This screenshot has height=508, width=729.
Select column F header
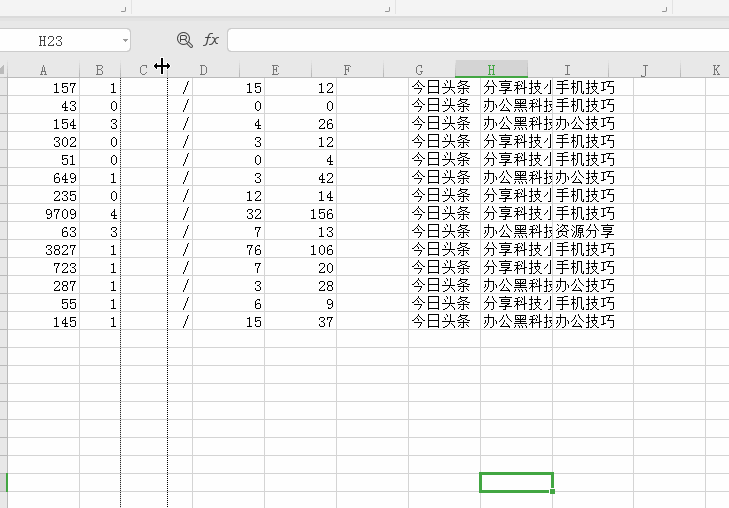coord(347,70)
